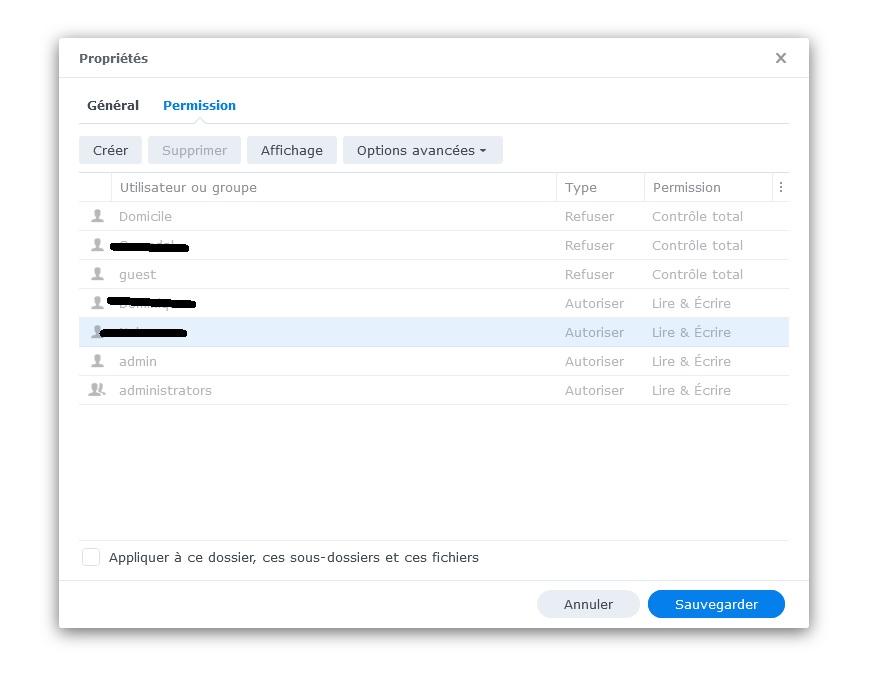
Task: Sort by Utilisateur ou groupe column header
Action: click(x=334, y=187)
